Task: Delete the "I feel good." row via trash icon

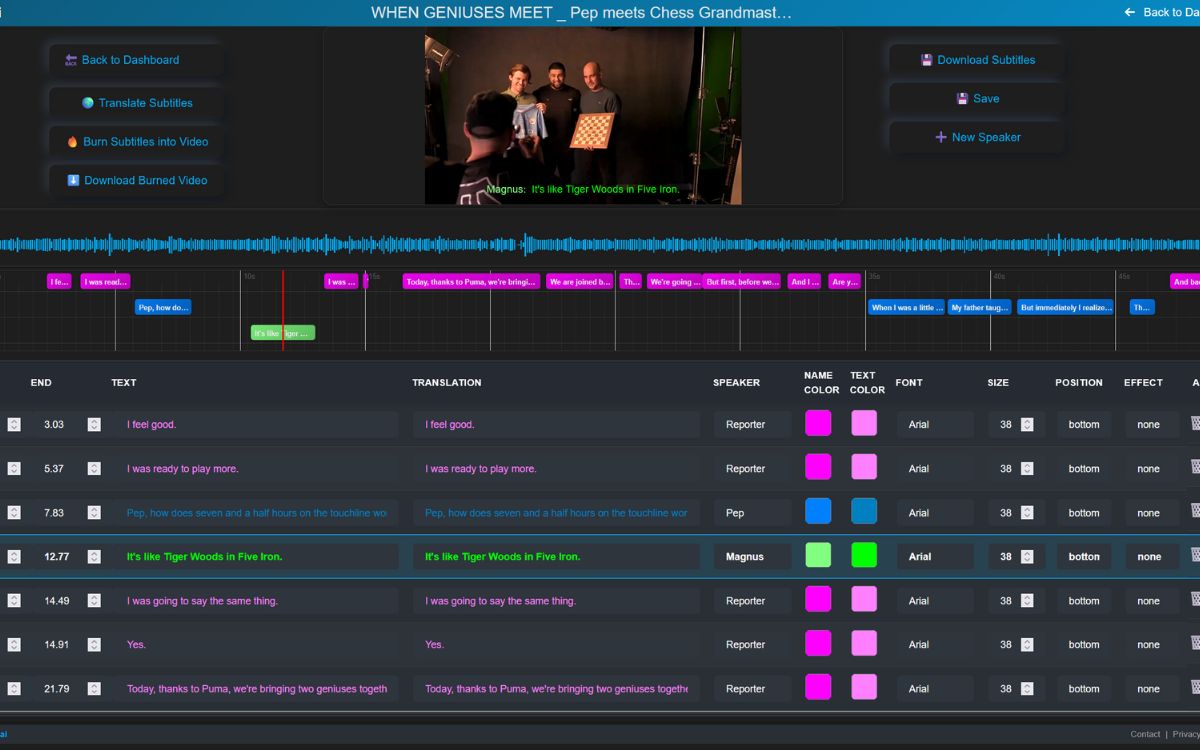Action: pos(1195,424)
